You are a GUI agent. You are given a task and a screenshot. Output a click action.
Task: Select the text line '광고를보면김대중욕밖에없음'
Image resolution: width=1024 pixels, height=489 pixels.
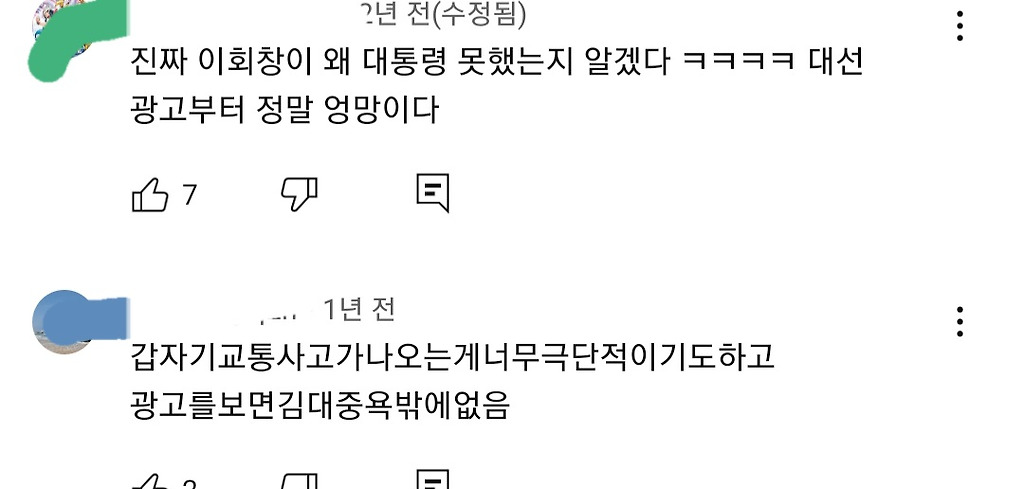click(320, 405)
